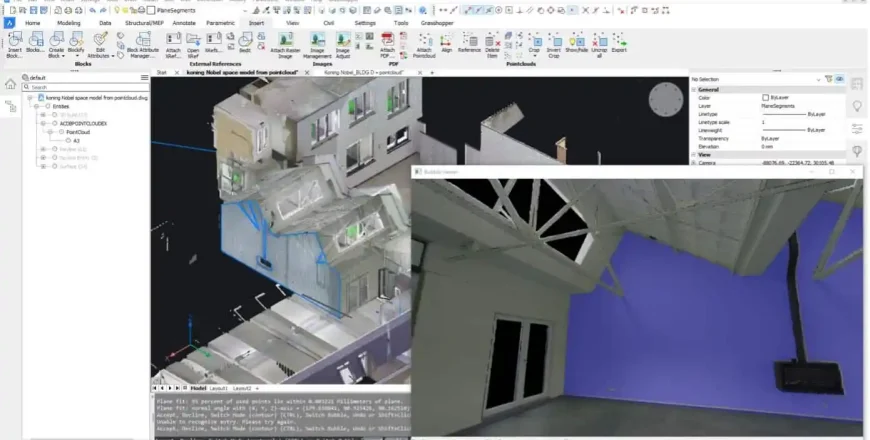The width and height of the screenshot is (870, 440).
Task: Switch to the Layout1 tab
Action: click(x=217, y=388)
